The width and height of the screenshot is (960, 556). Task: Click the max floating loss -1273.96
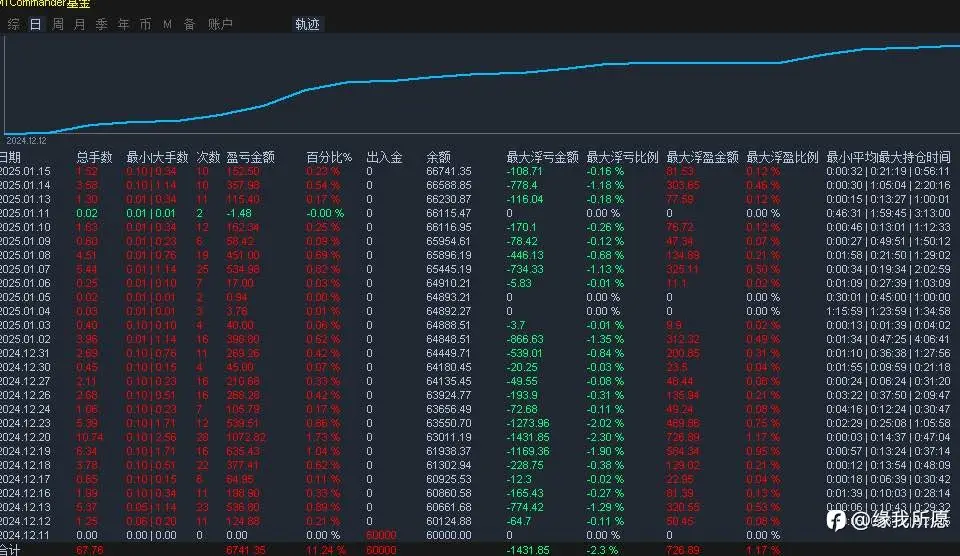point(528,423)
